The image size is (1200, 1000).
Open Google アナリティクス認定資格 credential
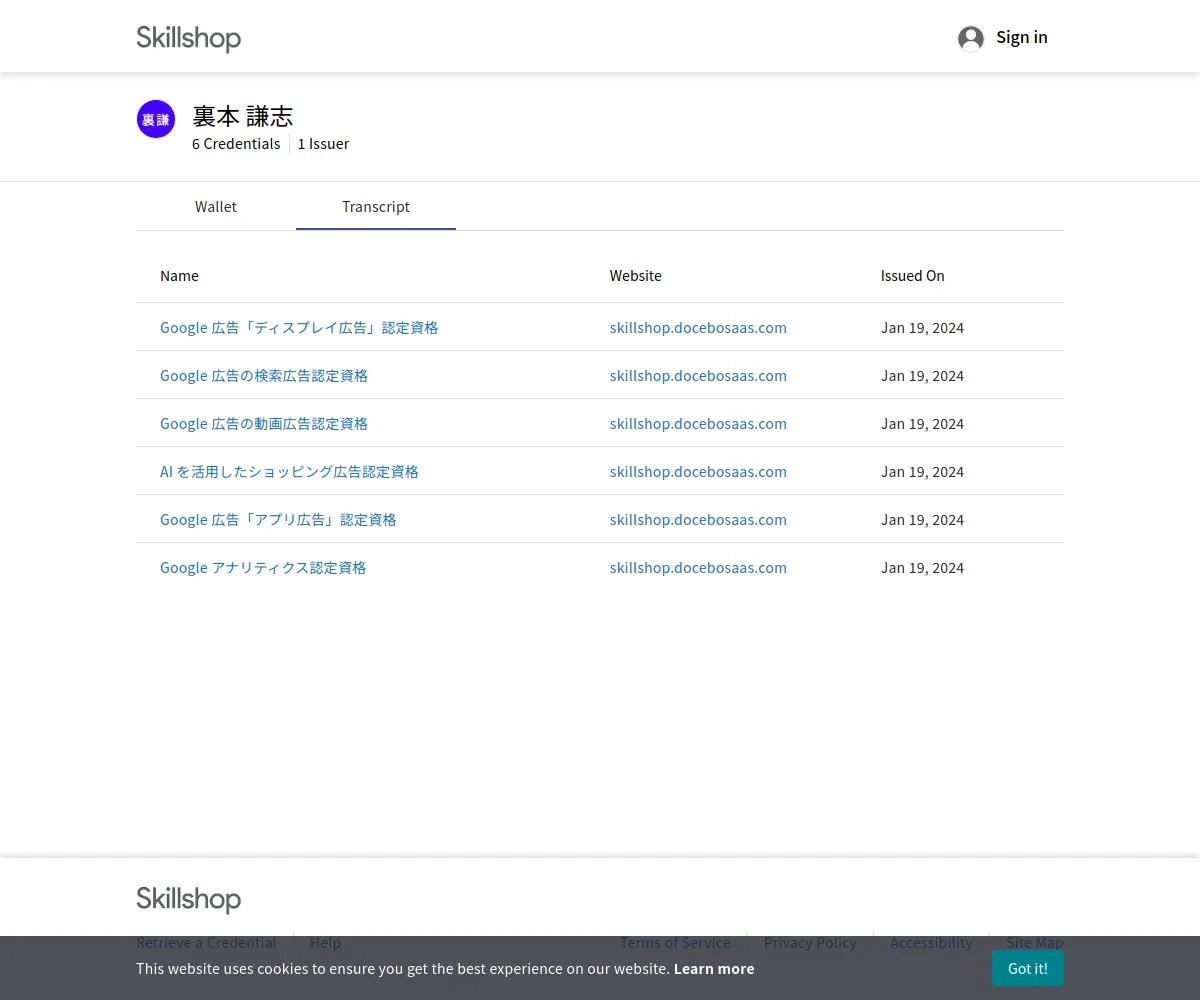pos(263,568)
